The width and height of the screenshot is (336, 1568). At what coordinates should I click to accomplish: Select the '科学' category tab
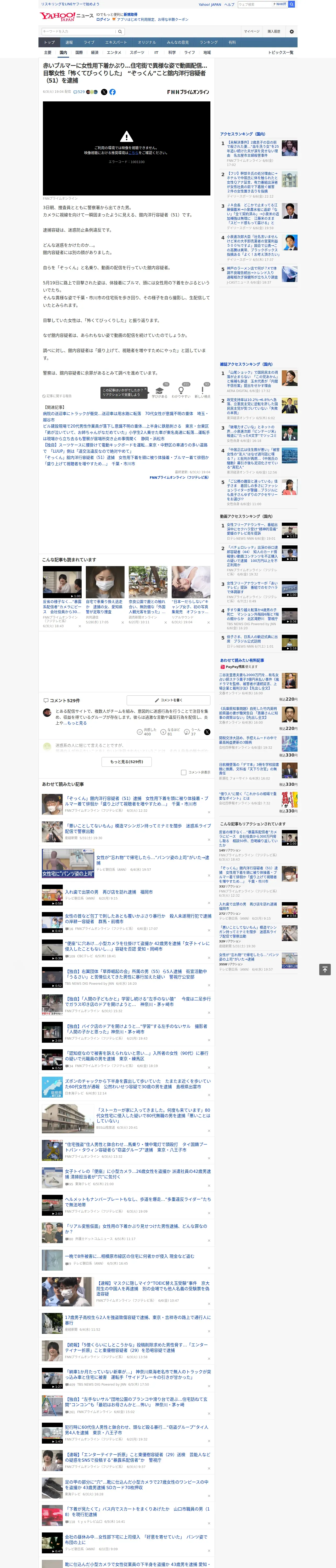pyautogui.click(x=172, y=52)
